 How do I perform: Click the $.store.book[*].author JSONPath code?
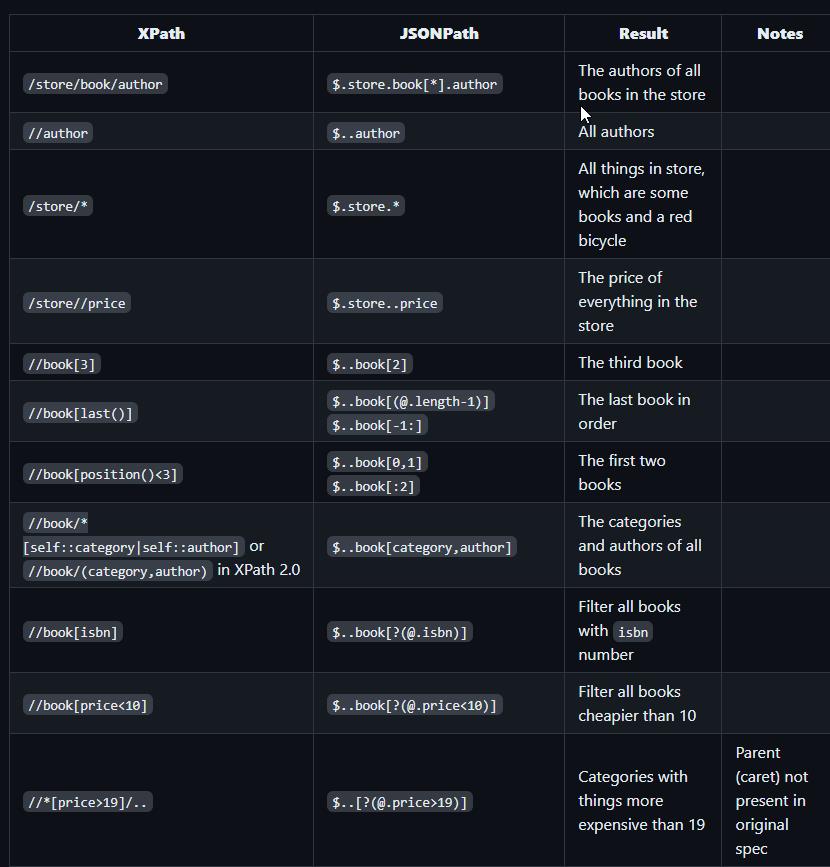tap(414, 84)
